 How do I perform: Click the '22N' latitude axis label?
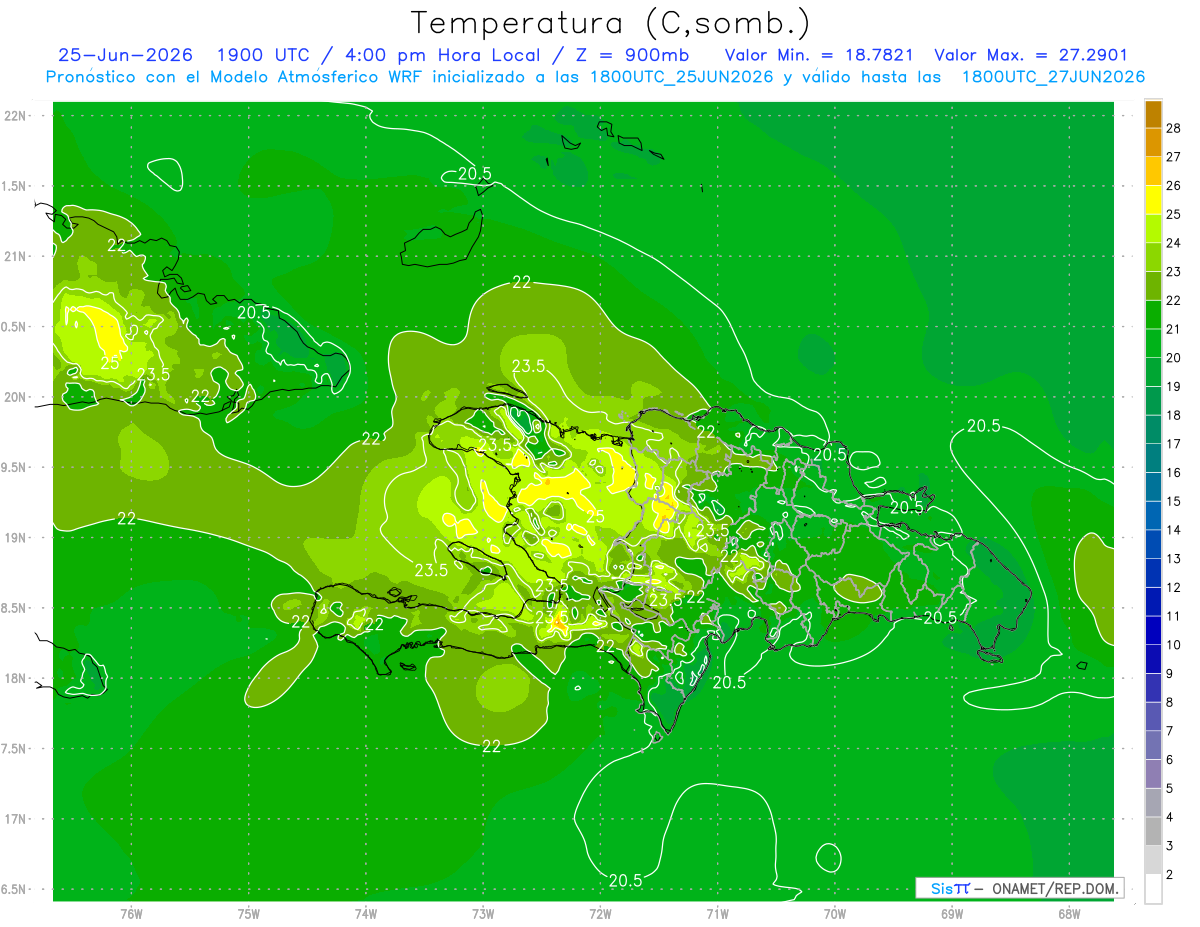click(x=17, y=116)
